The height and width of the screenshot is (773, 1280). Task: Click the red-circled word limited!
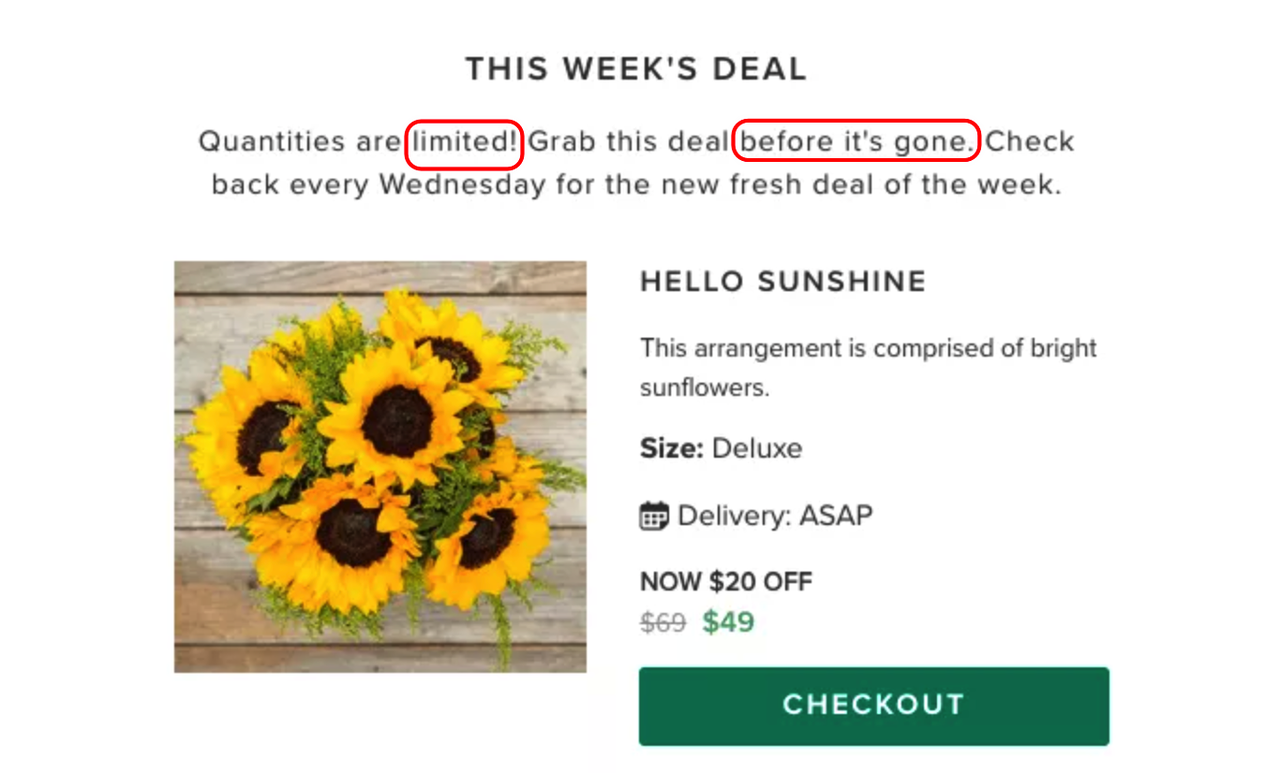pyautogui.click(x=464, y=142)
